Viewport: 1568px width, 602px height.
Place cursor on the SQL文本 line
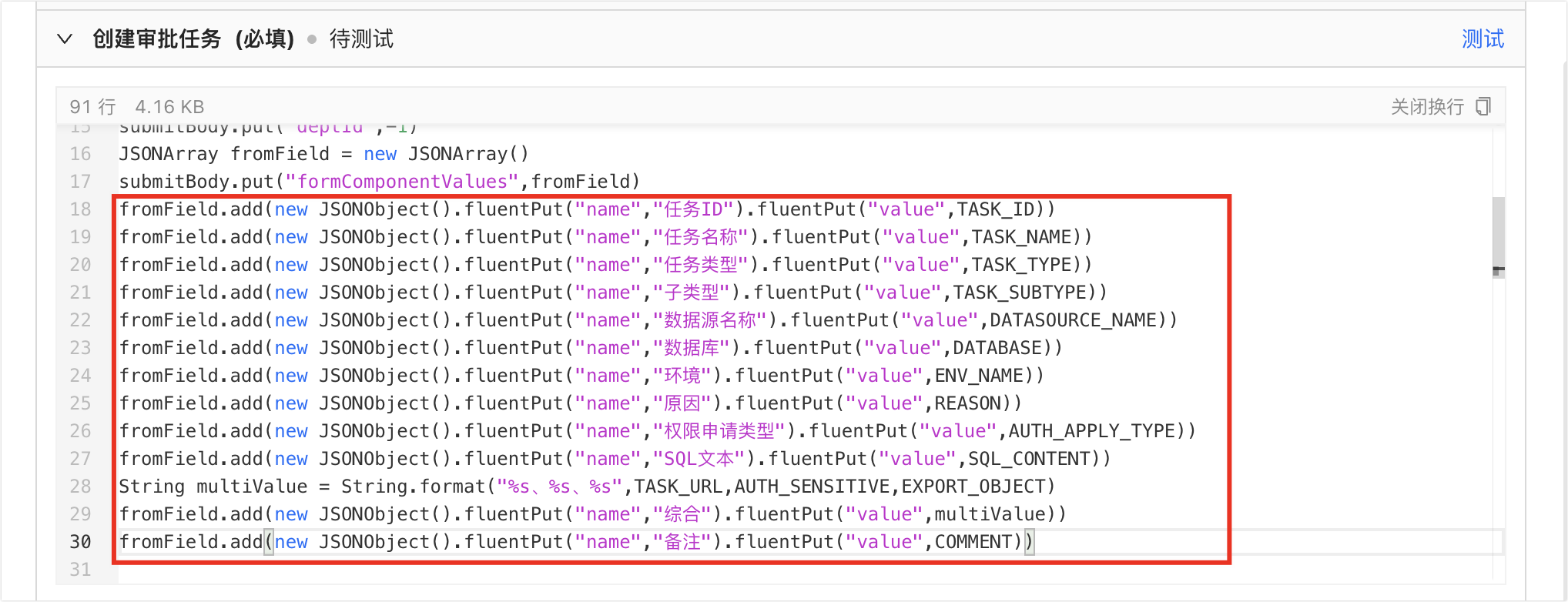615,459
